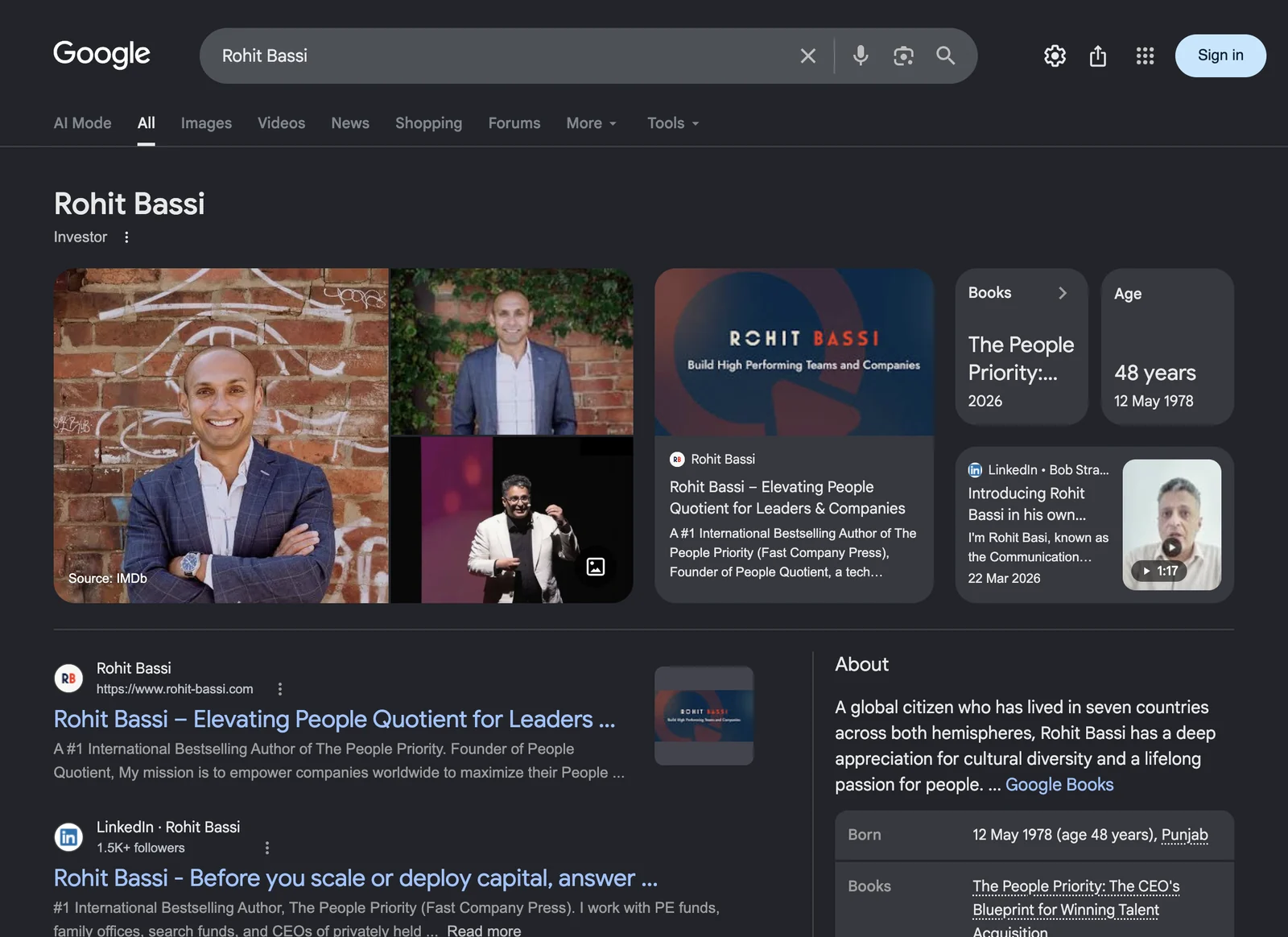Open the stage speaker photo in white jacket

[x=512, y=520]
